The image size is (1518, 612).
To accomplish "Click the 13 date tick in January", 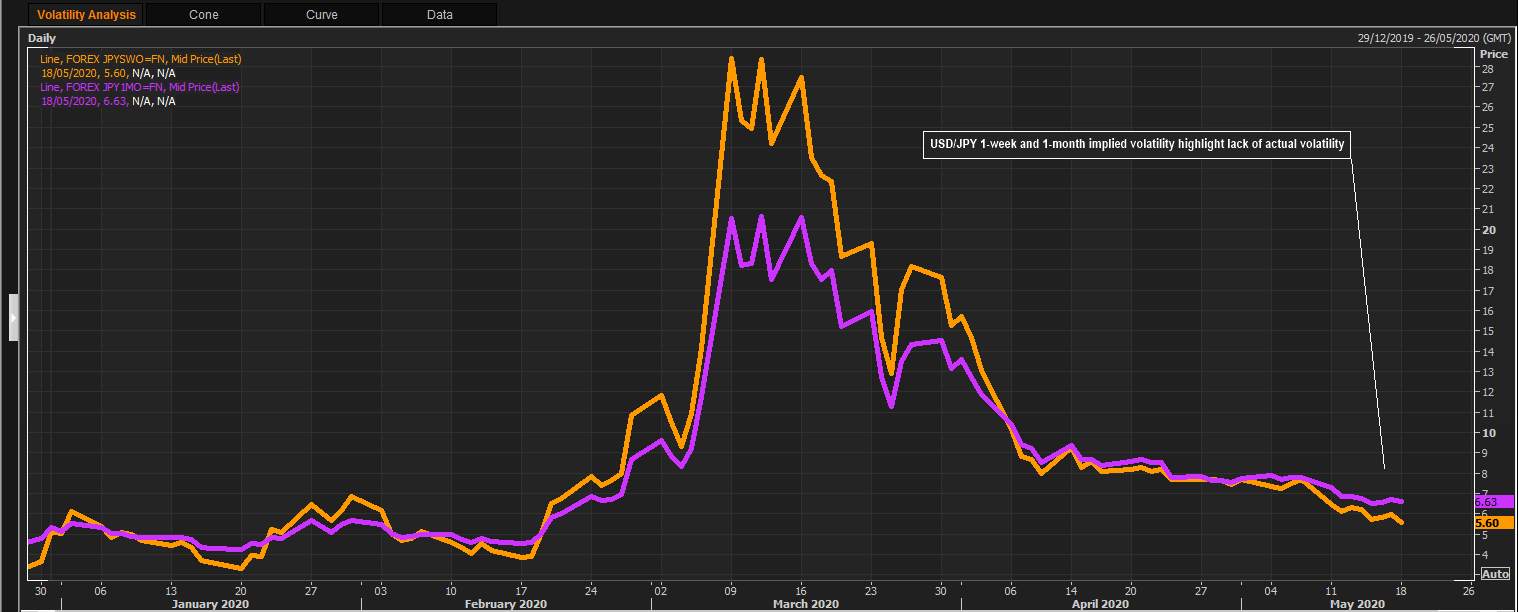I will (x=171, y=590).
